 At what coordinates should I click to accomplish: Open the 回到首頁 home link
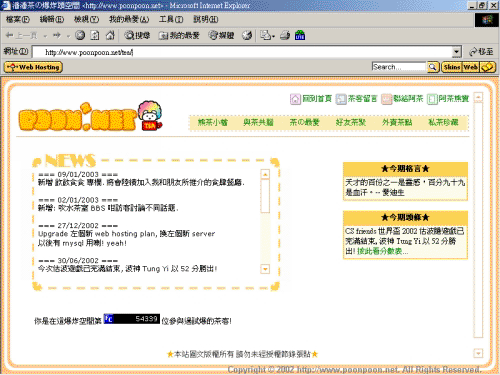[317, 99]
